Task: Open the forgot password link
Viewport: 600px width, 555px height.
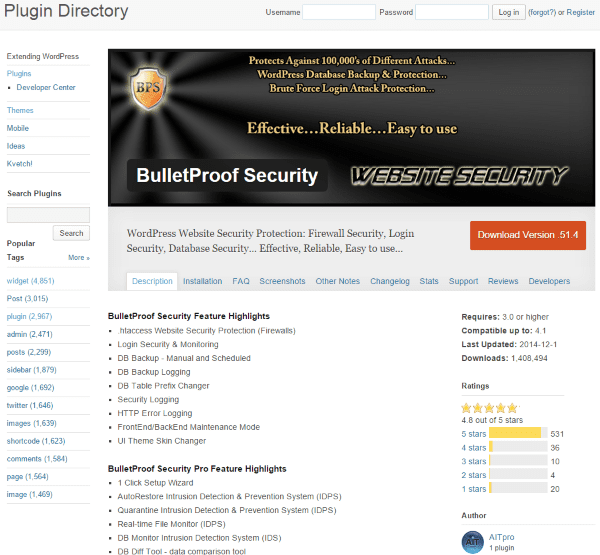Action: pos(542,13)
